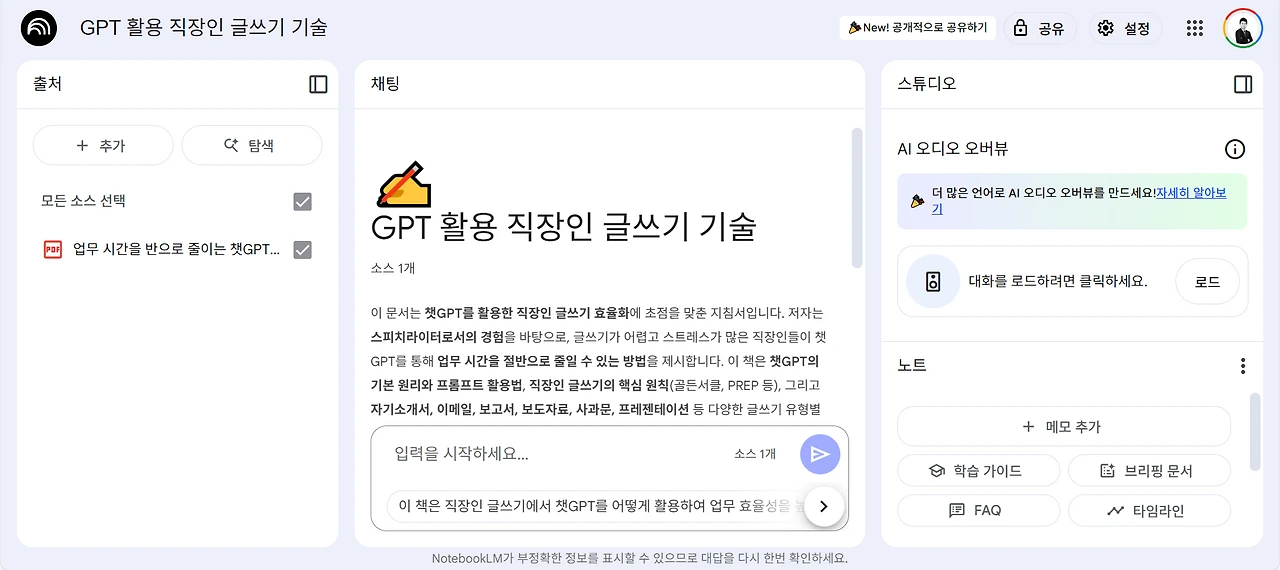The width and height of the screenshot is (1280, 570).
Task: Open the Google apps grid
Action: (x=1194, y=28)
